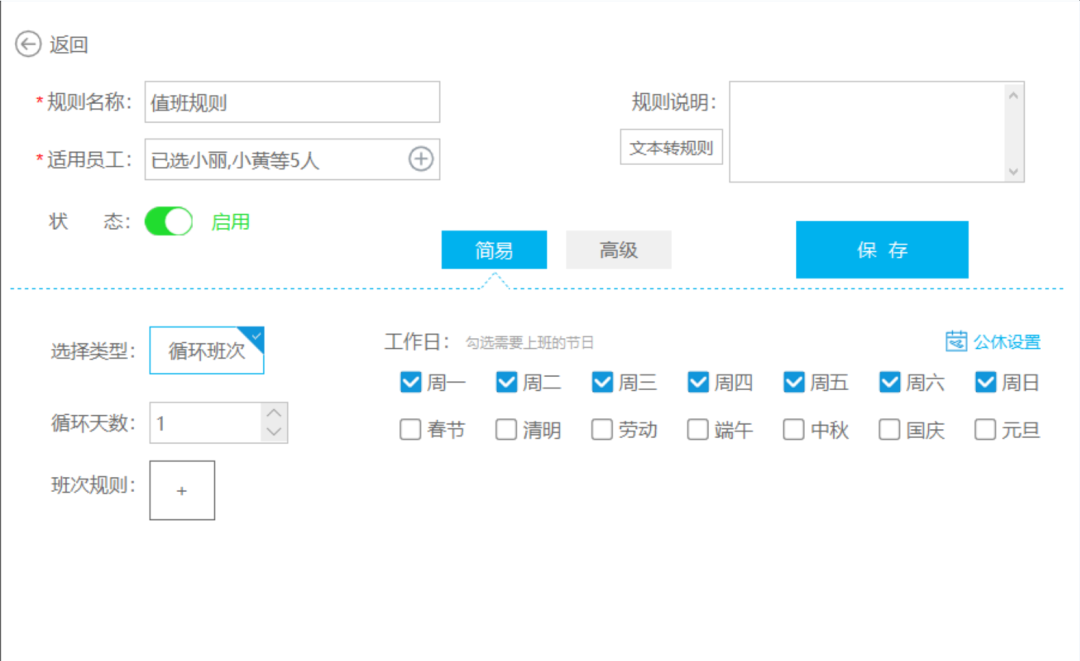
Task: Click the 文本转规则 button
Action: (672, 147)
